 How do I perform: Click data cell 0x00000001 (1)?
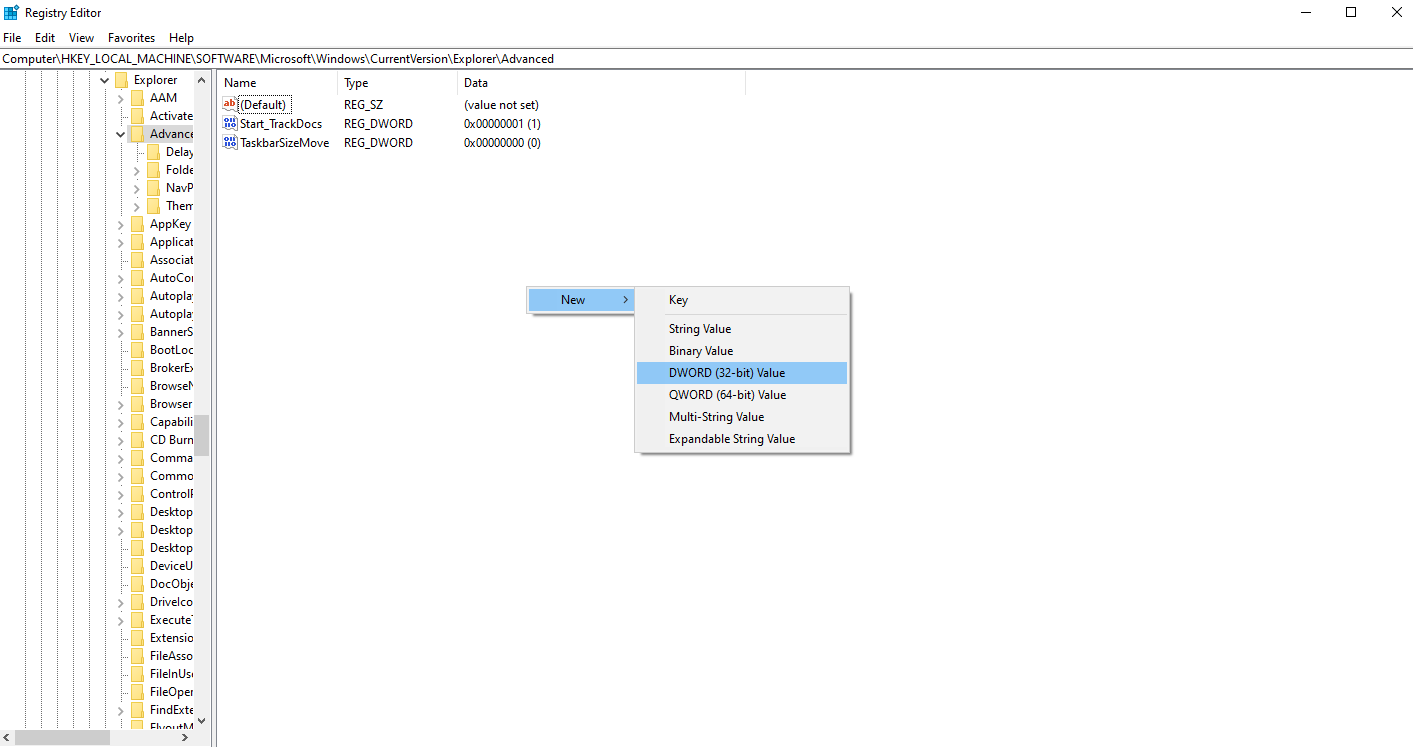[502, 124]
